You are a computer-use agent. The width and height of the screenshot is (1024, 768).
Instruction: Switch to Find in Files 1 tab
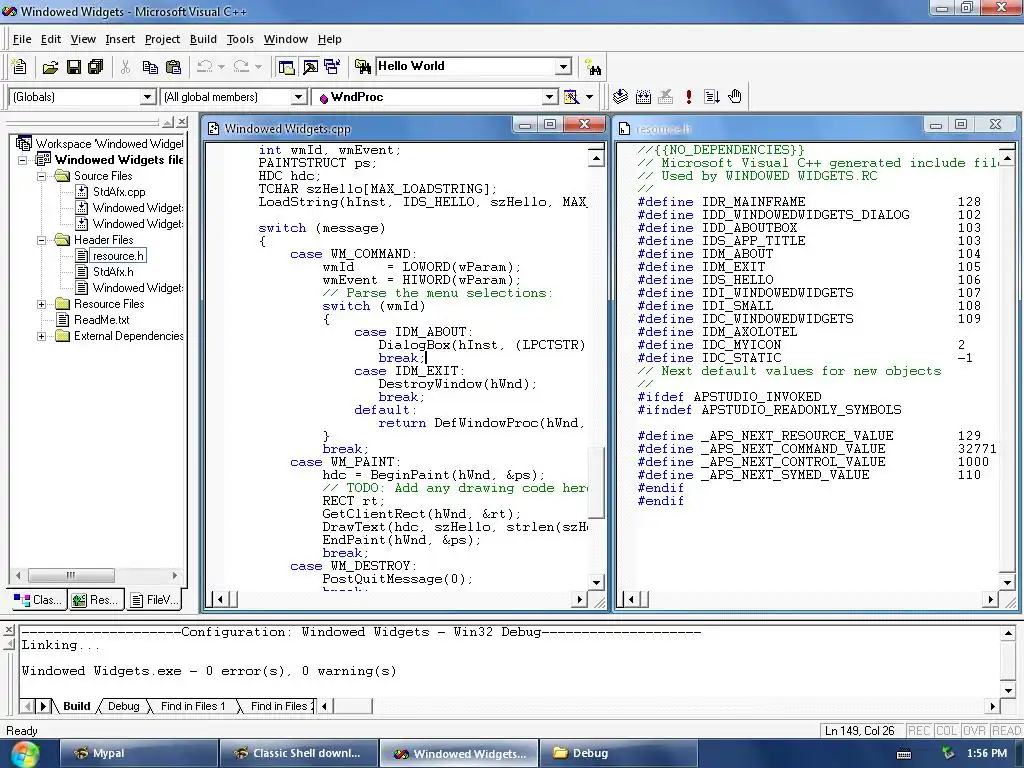pyautogui.click(x=193, y=706)
